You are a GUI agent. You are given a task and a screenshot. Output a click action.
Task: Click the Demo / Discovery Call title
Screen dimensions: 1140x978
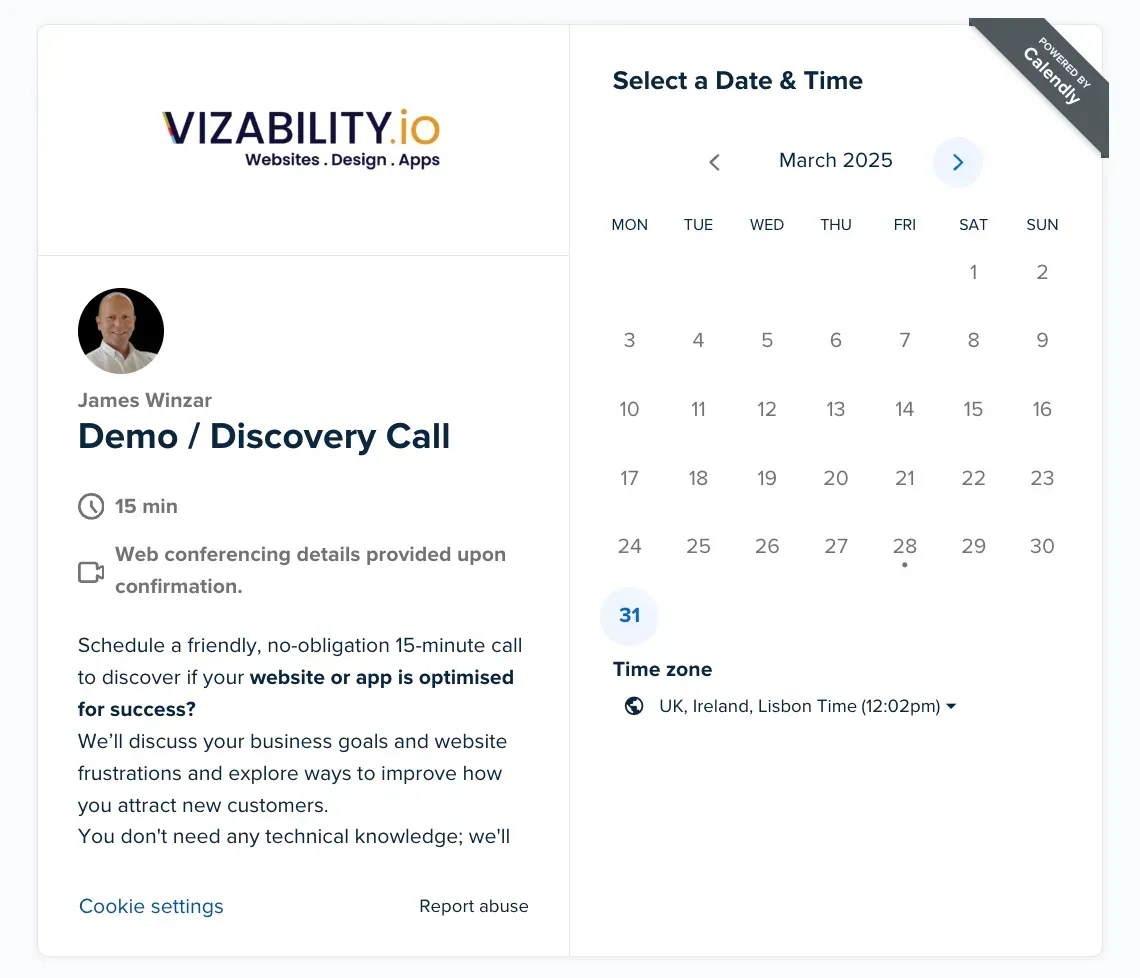tap(264, 436)
